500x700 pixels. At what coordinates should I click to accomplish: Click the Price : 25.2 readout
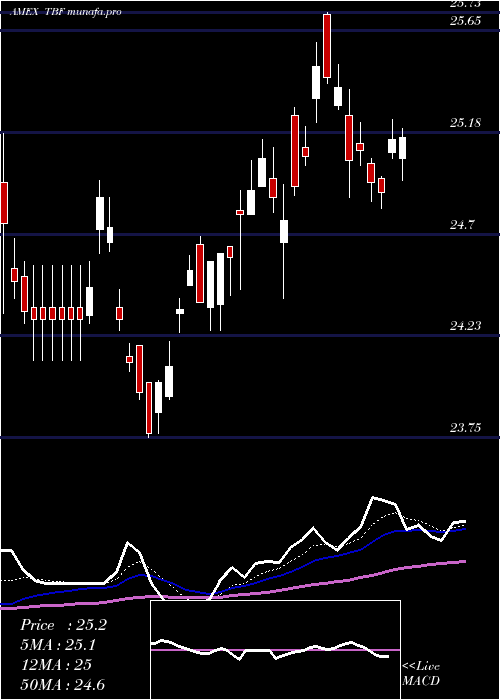[63, 625]
